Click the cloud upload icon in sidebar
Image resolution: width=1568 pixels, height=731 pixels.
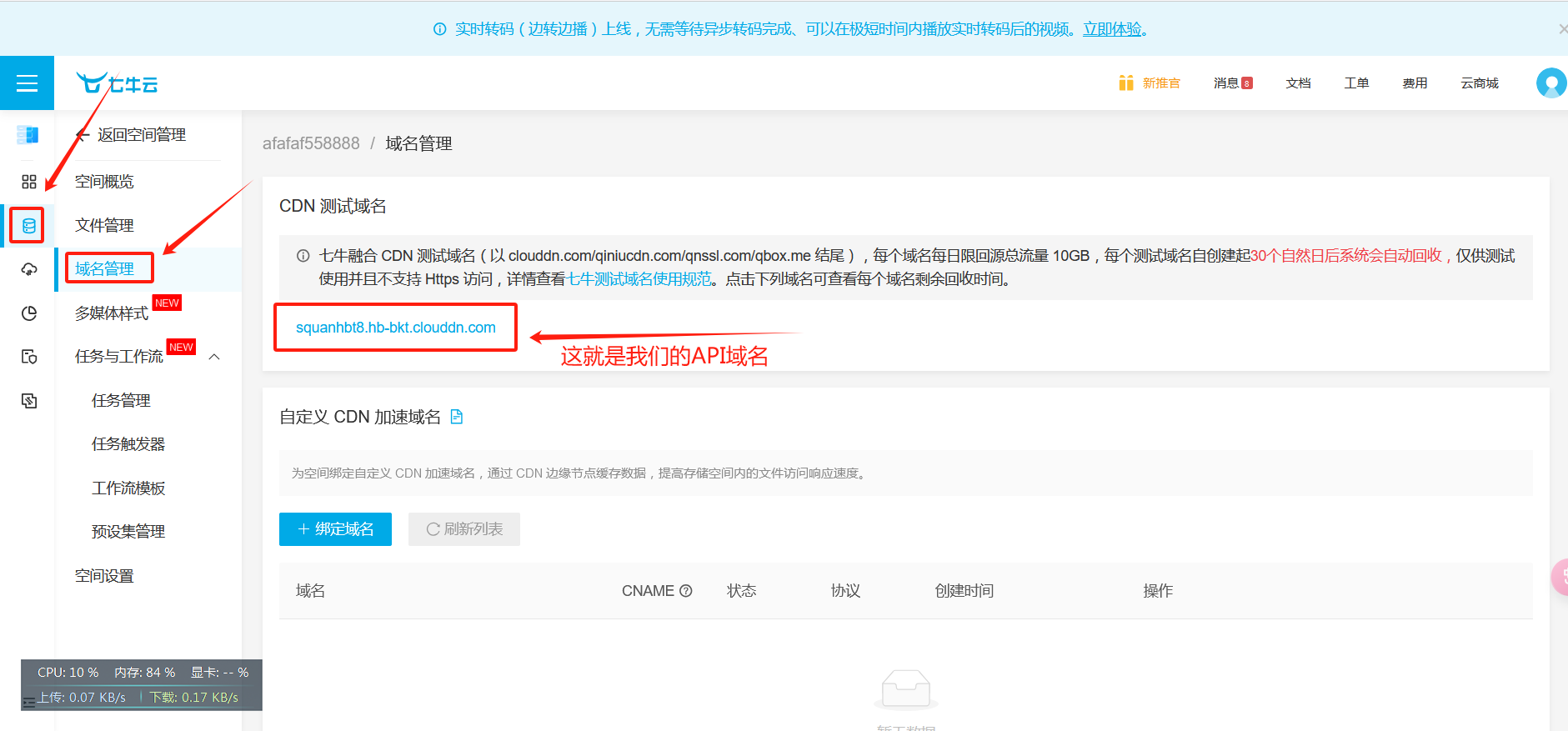point(28,269)
